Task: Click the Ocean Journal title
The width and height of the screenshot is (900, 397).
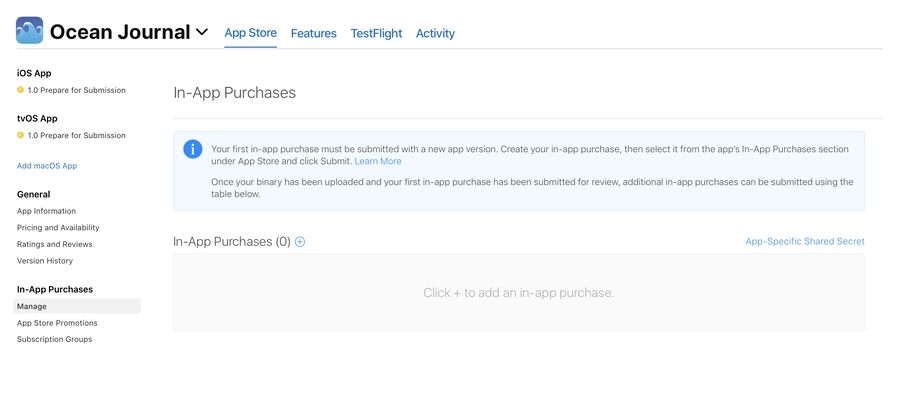Action: [119, 32]
